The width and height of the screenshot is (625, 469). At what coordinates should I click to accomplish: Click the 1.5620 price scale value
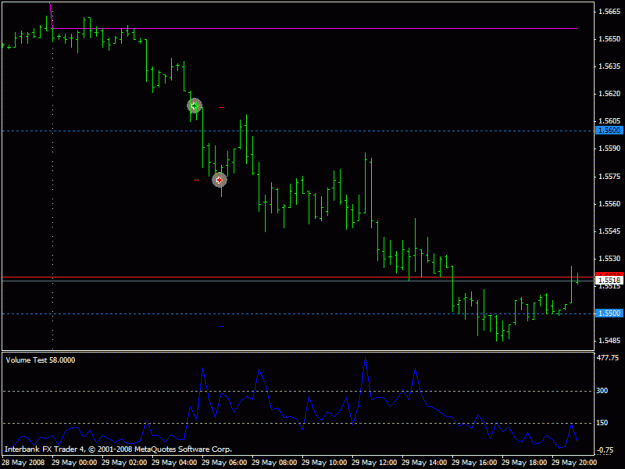coord(609,94)
